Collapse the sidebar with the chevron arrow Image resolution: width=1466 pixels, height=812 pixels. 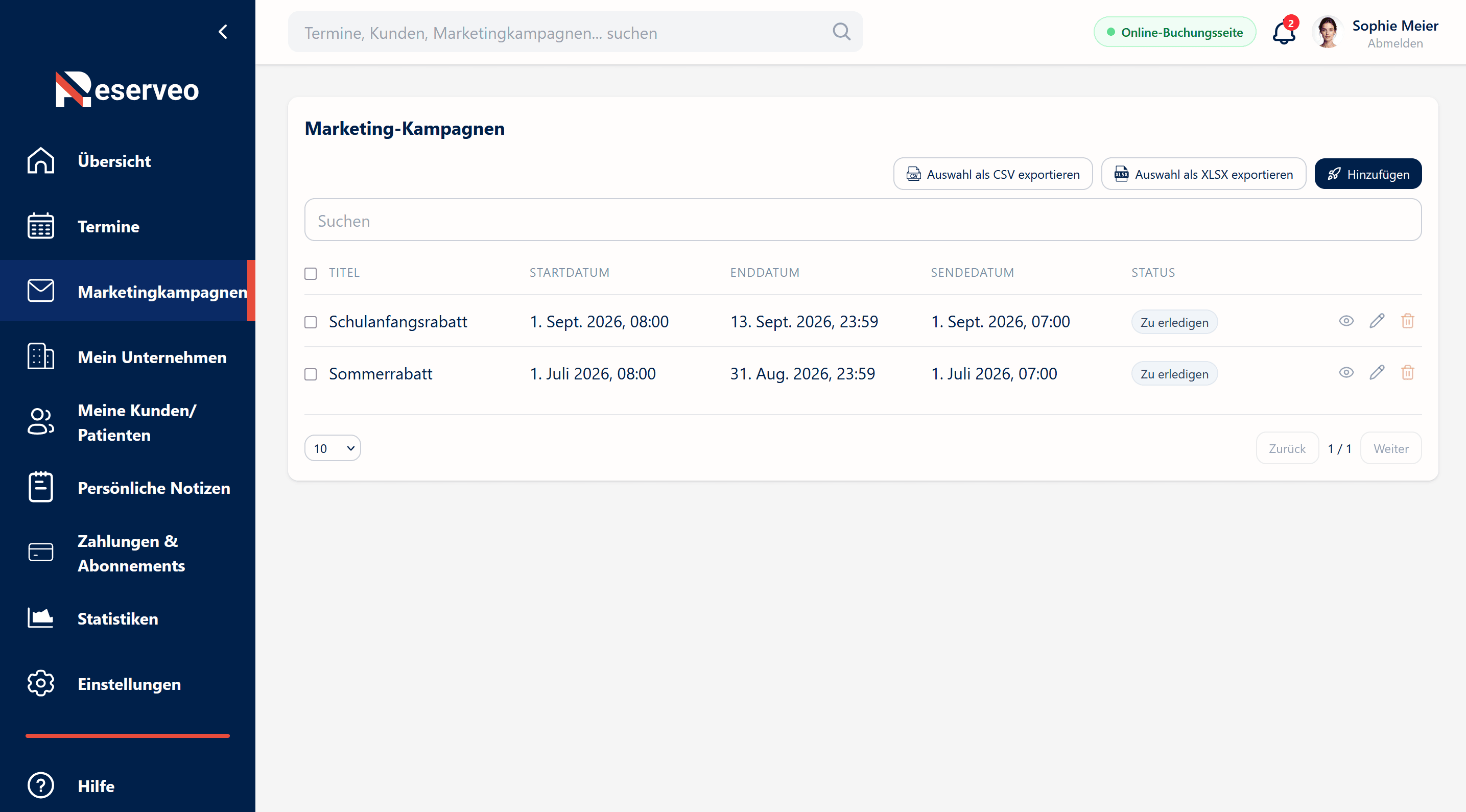[223, 32]
